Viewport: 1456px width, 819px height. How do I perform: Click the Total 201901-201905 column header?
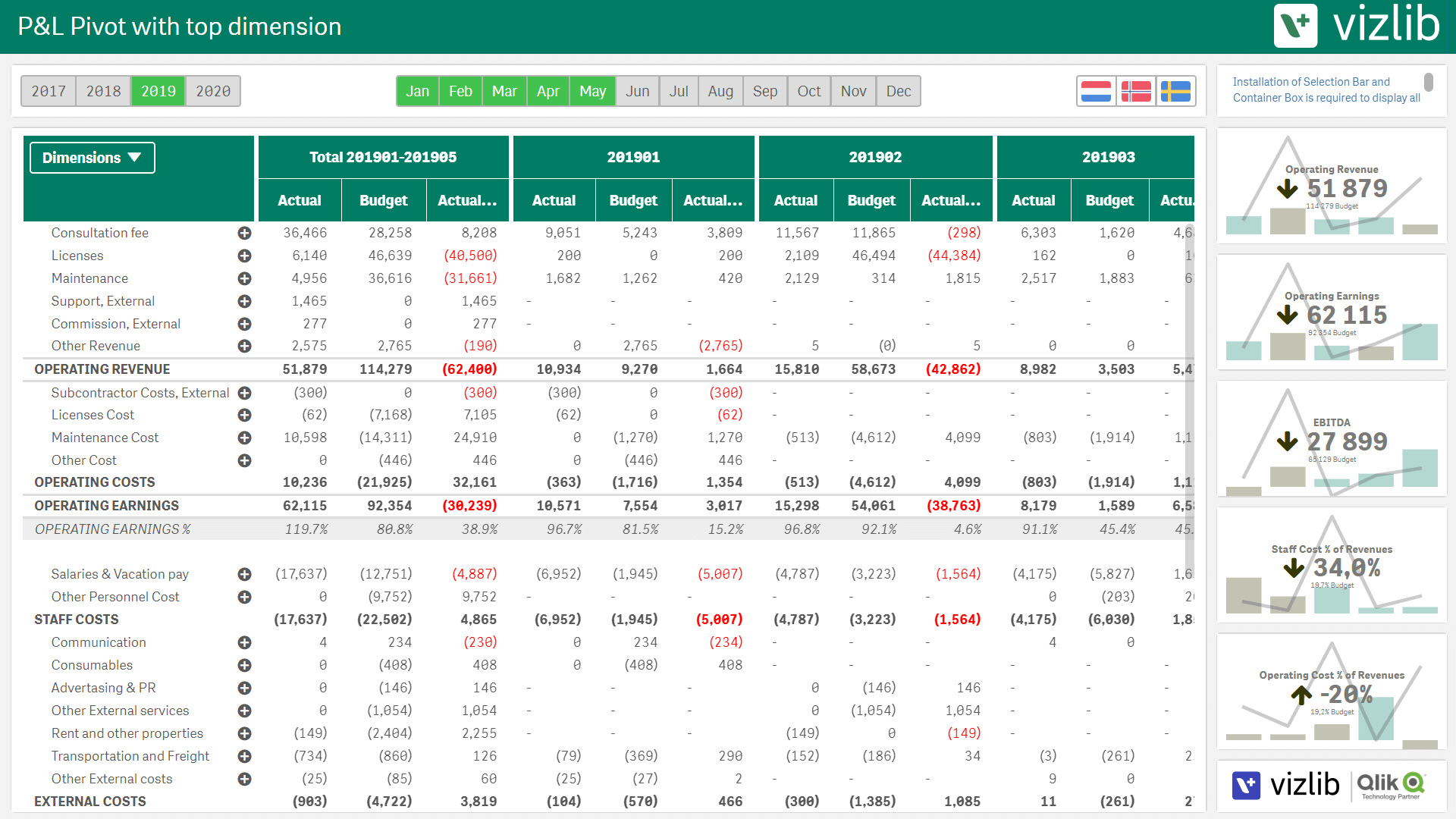383,157
